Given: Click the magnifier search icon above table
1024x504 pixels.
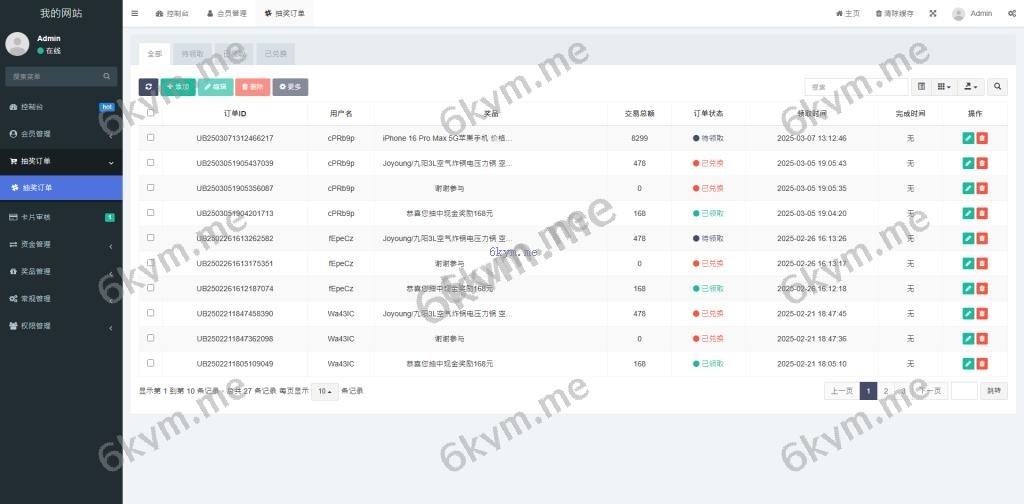Looking at the screenshot, I should click(997, 87).
